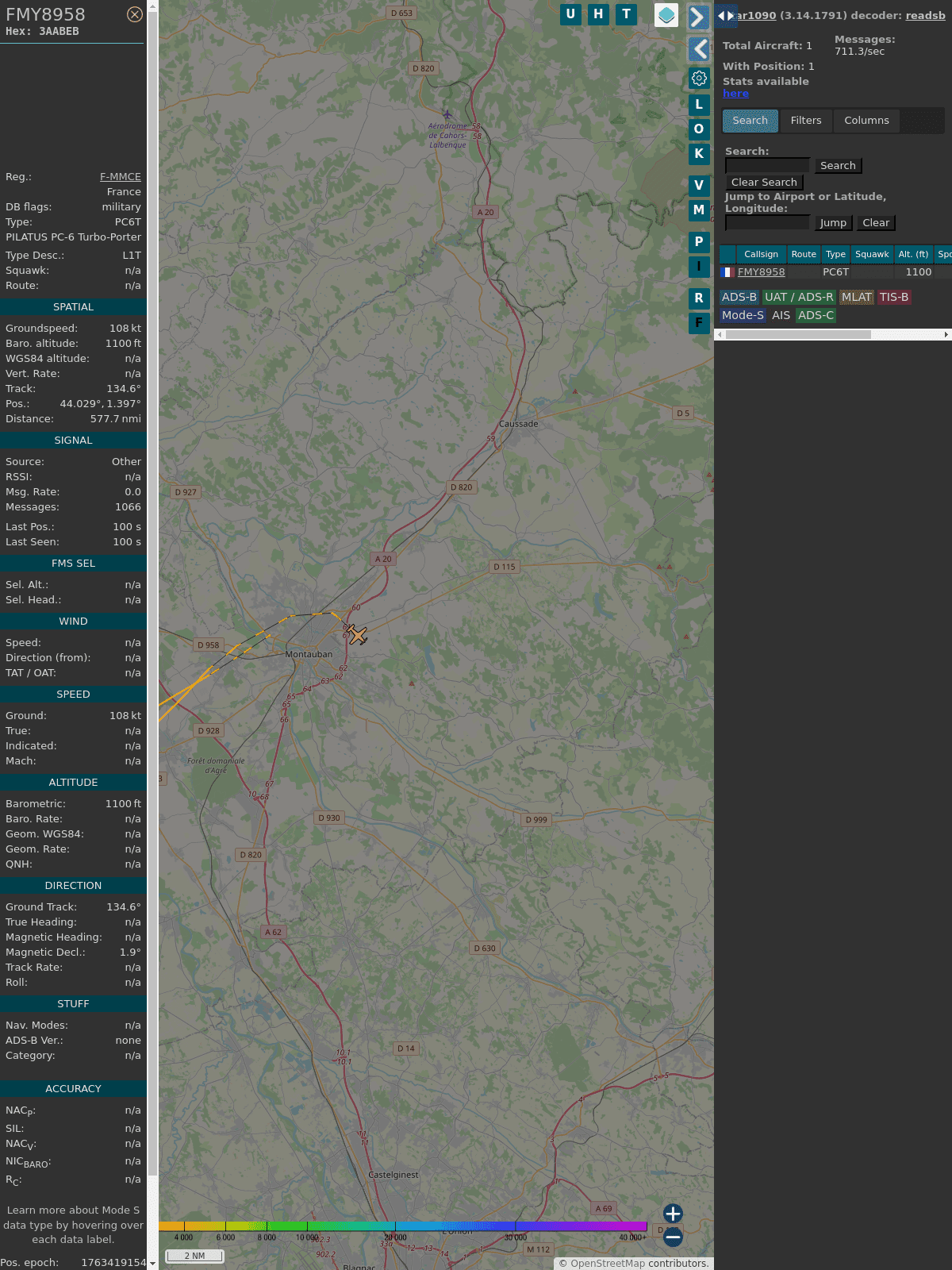Click the altitude color scale bar
Image resolution: width=952 pixels, height=1270 pixels.
[x=403, y=1226]
